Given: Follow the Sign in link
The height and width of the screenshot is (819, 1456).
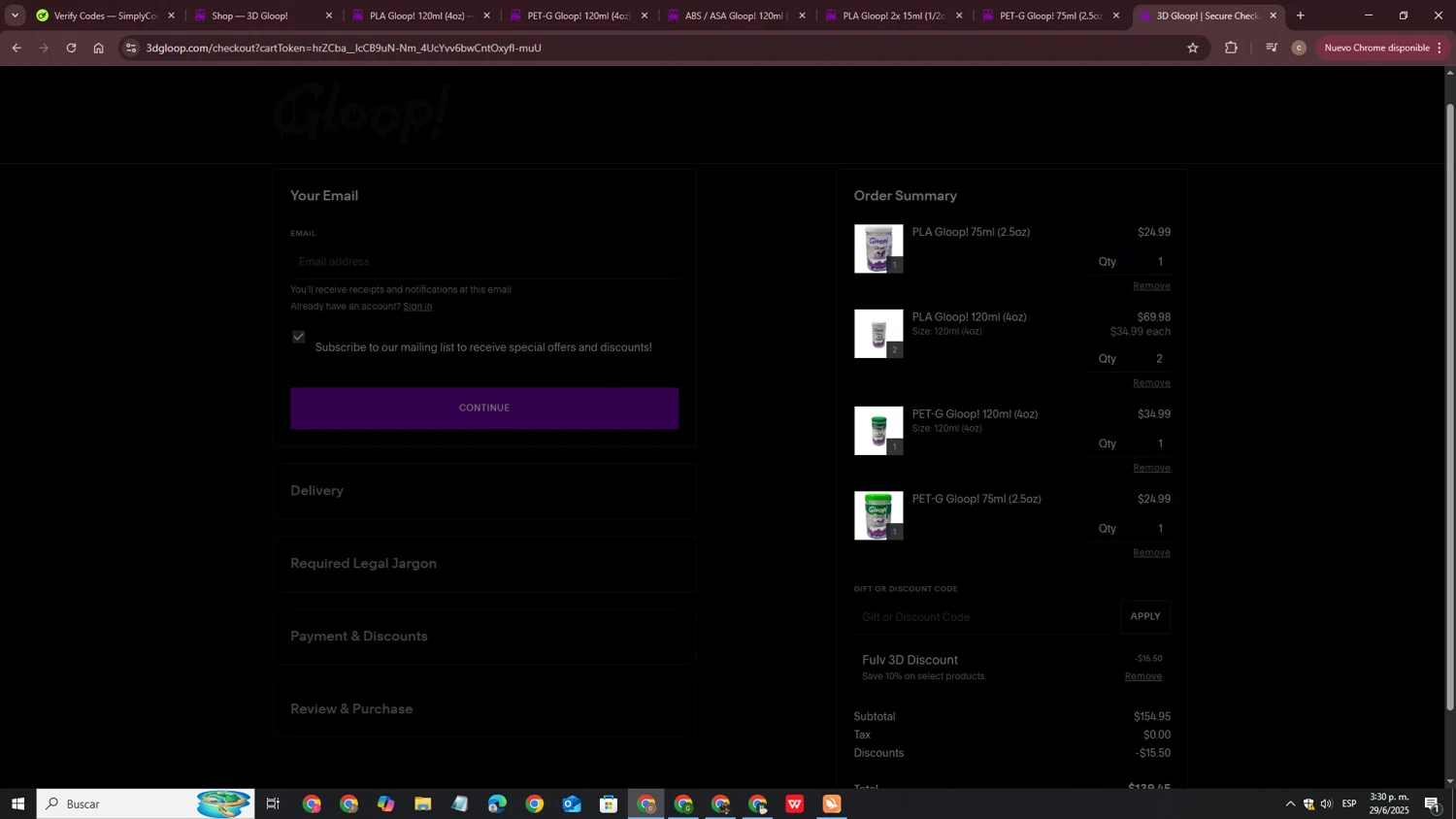Looking at the screenshot, I should (x=417, y=307).
